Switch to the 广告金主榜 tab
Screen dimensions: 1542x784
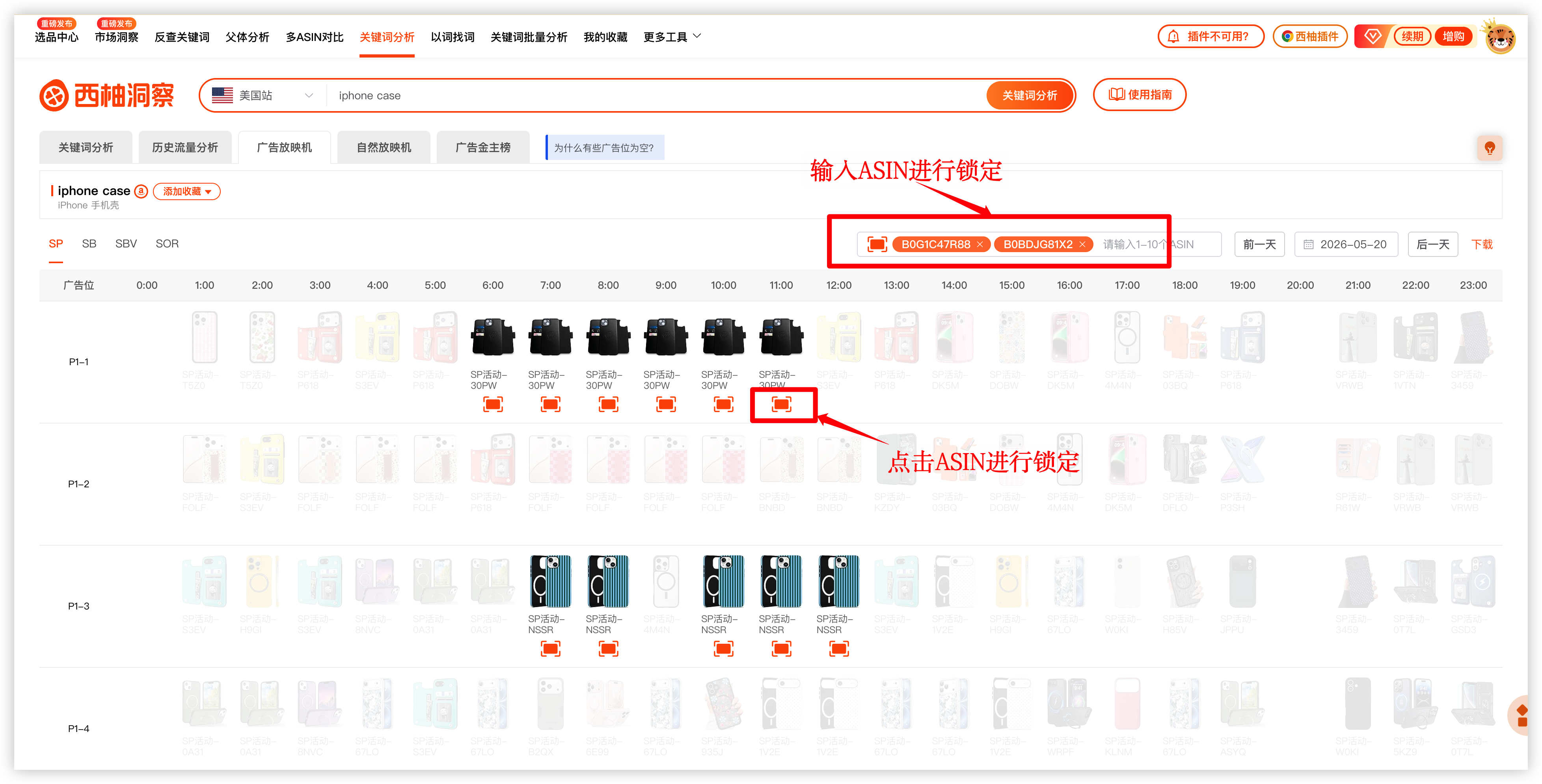483,147
